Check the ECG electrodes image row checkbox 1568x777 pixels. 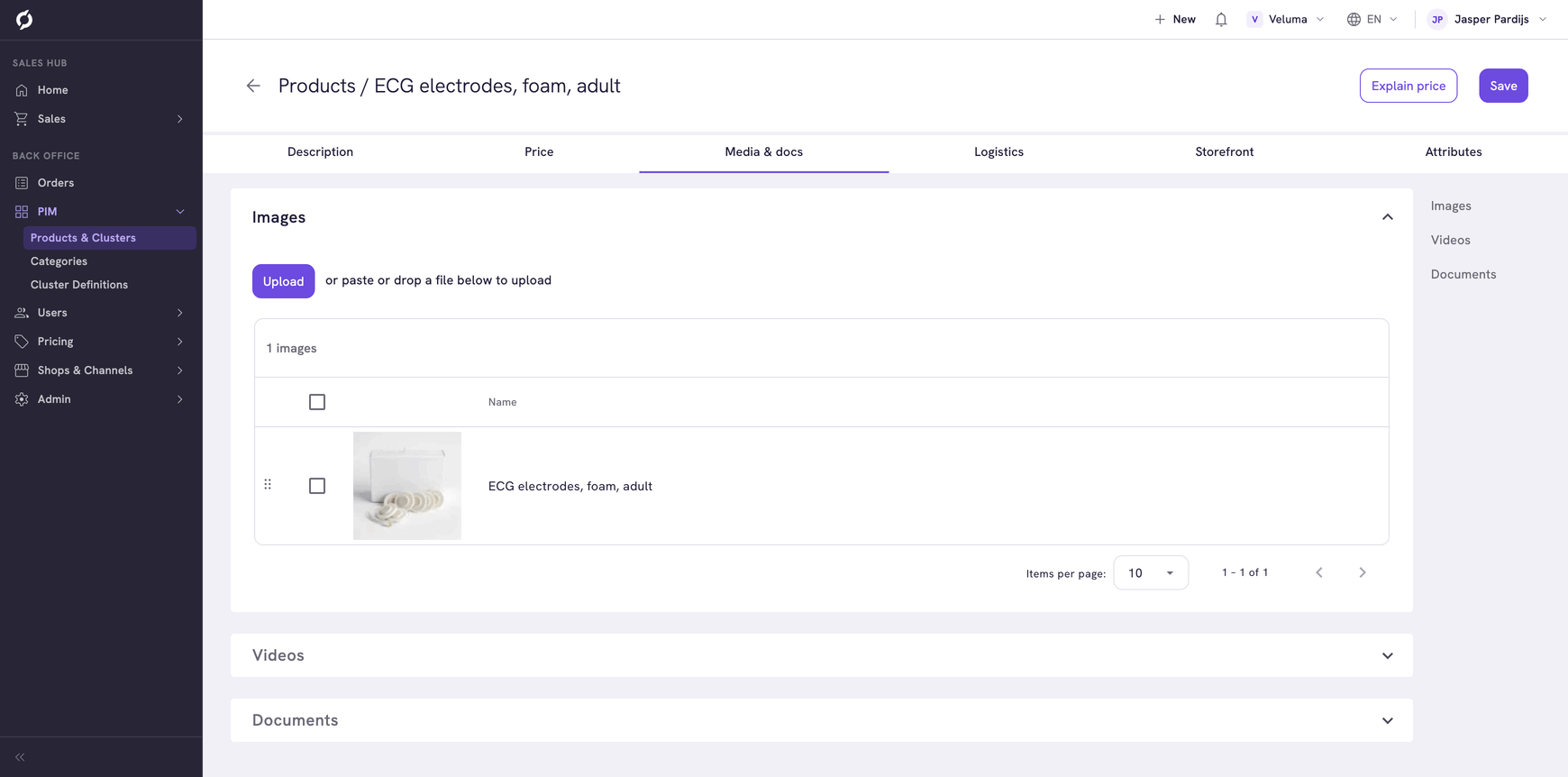click(317, 486)
